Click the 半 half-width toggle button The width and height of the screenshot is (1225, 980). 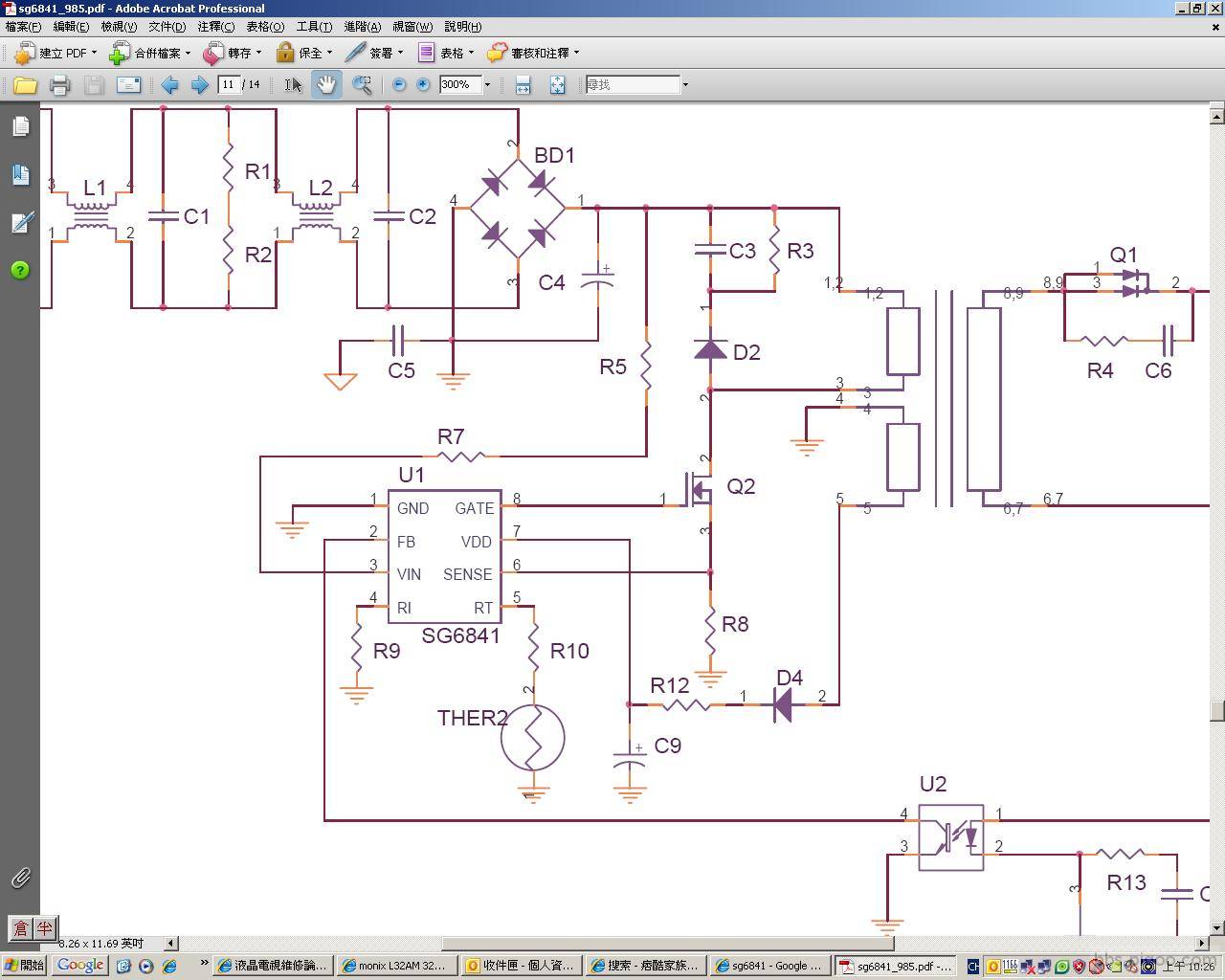tap(44, 927)
